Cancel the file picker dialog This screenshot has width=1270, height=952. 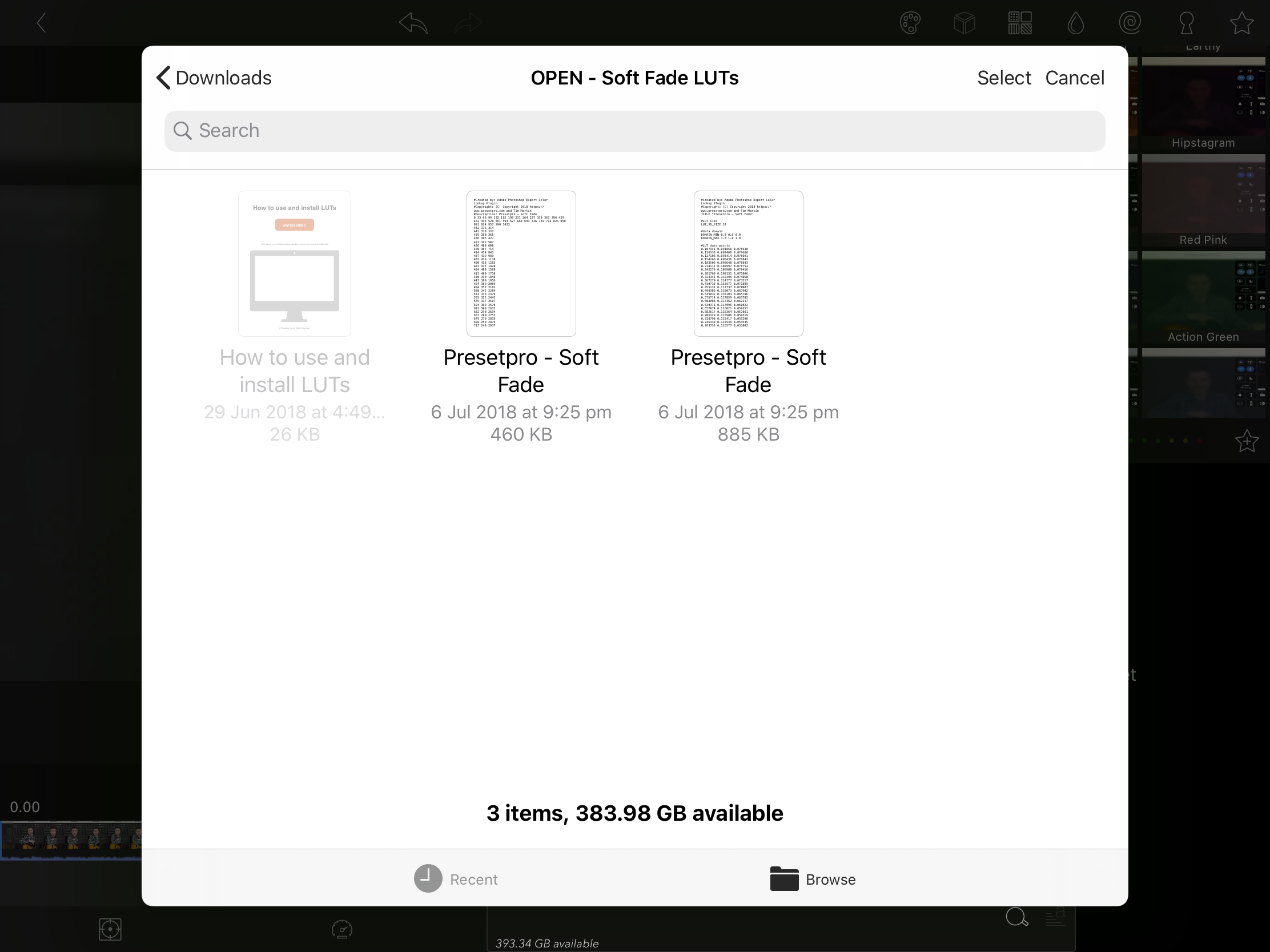tap(1074, 78)
